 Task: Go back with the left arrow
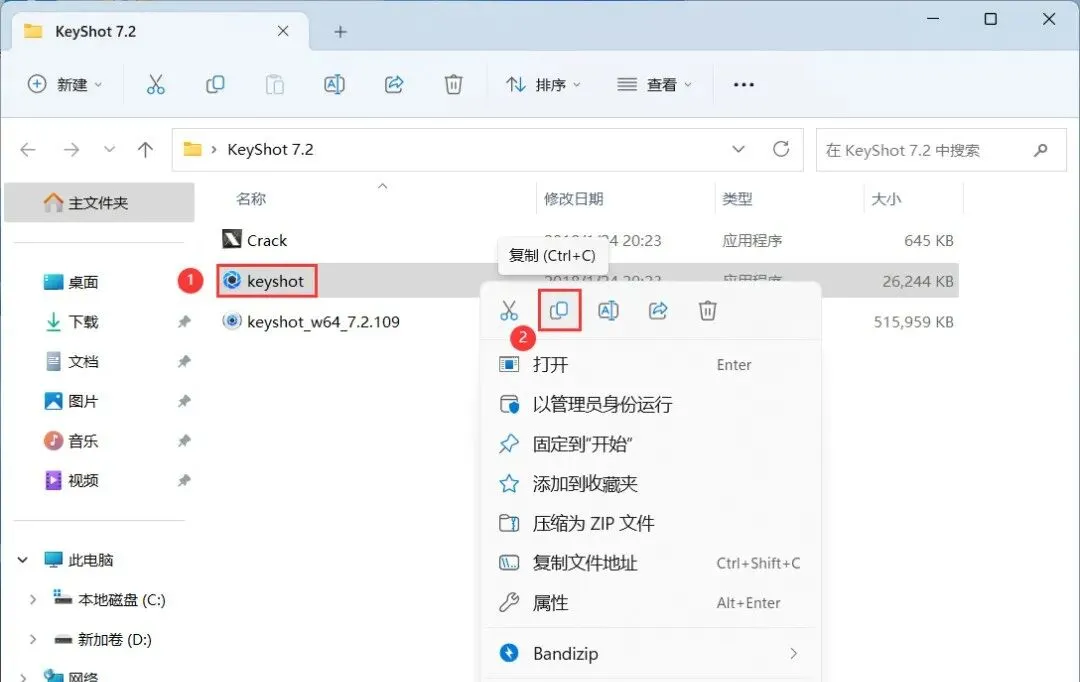point(28,149)
